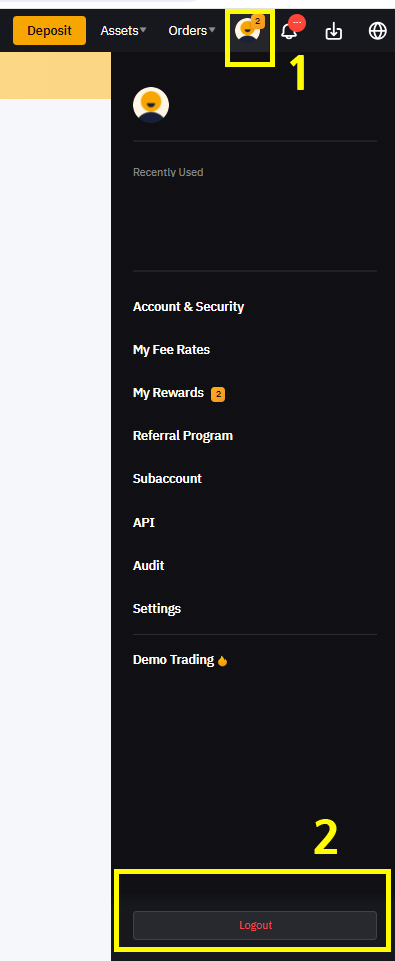Open the profile avatar menu in header
This screenshot has width=395, height=961.
[248, 31]
